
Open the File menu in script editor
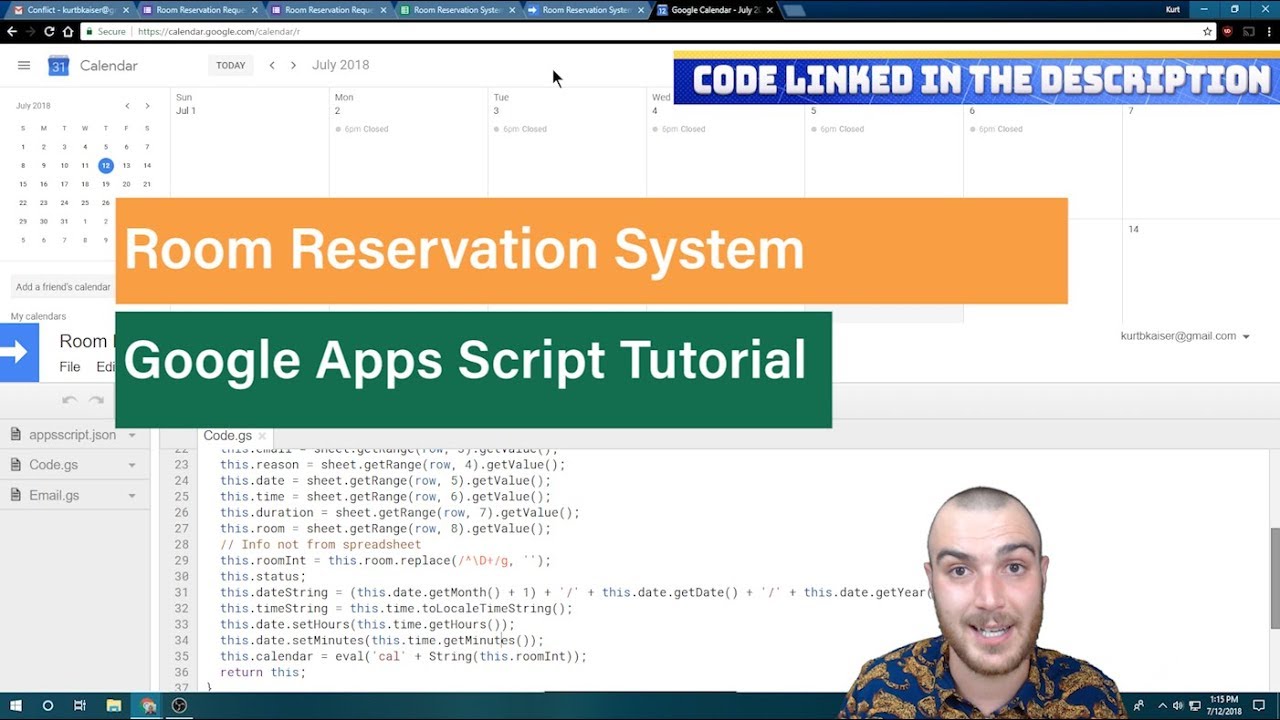click(70, 367)
